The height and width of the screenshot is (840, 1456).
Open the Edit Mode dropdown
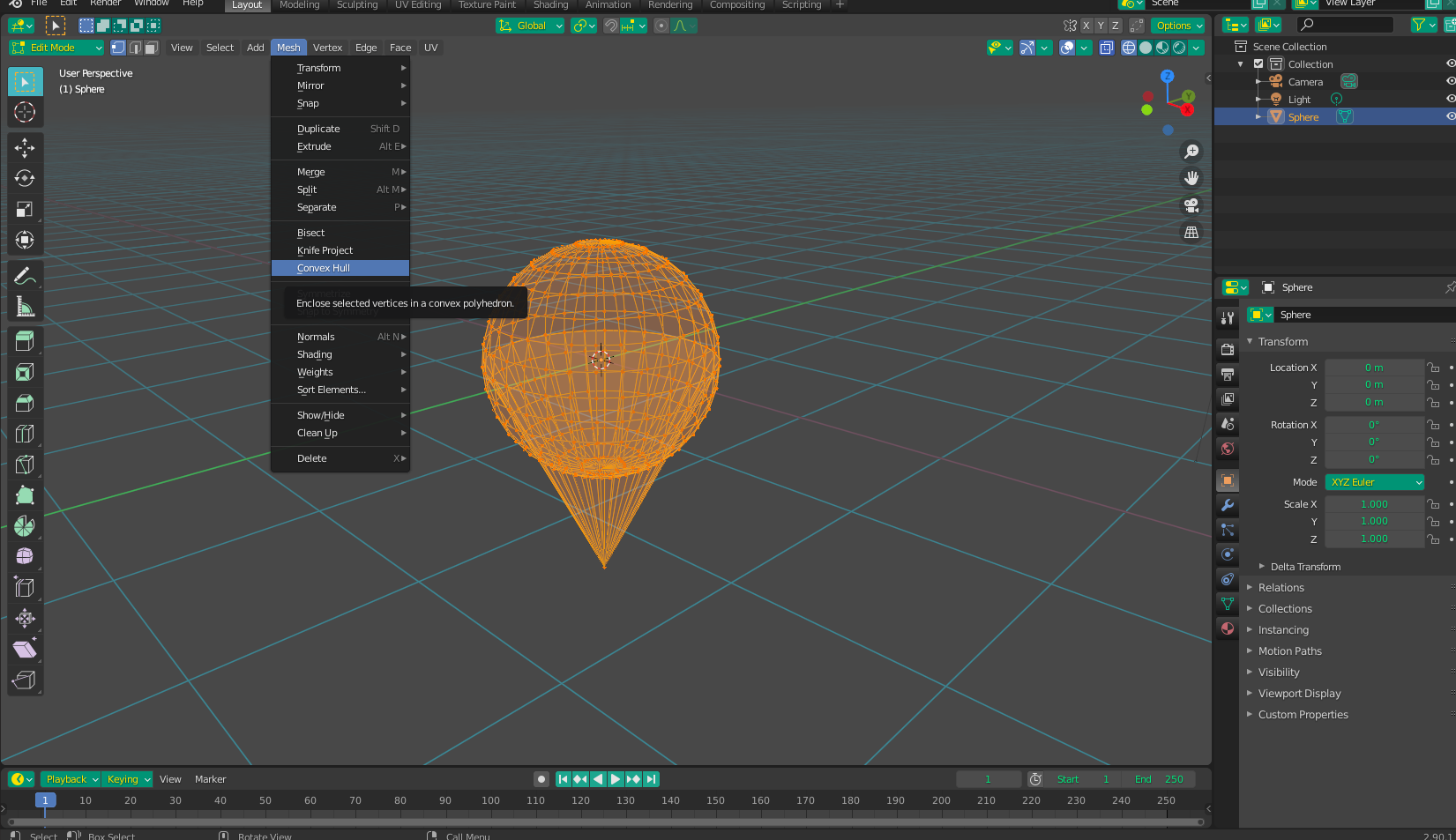click(56, 48)
